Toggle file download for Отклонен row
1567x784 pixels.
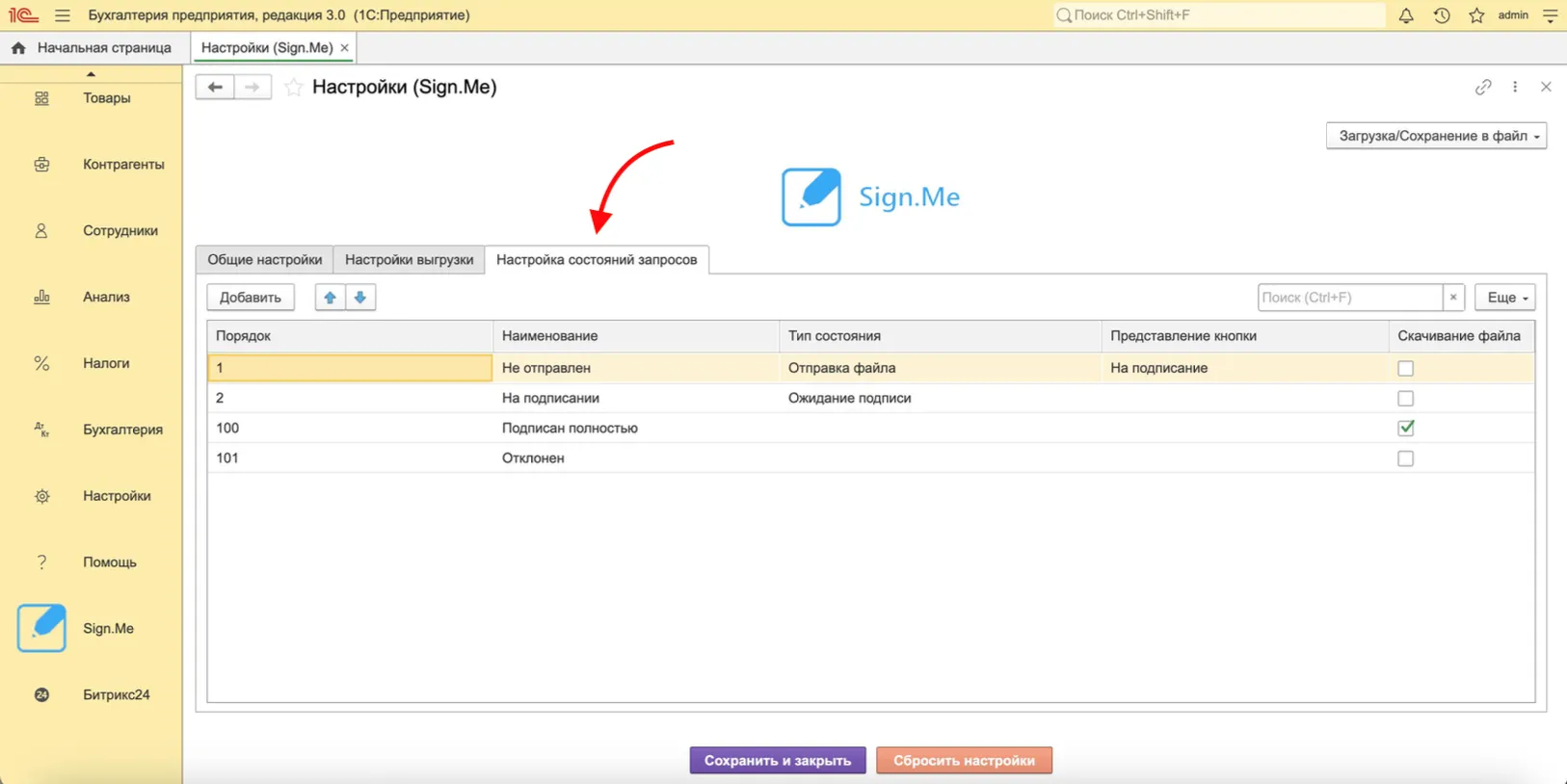[1406, 458]
